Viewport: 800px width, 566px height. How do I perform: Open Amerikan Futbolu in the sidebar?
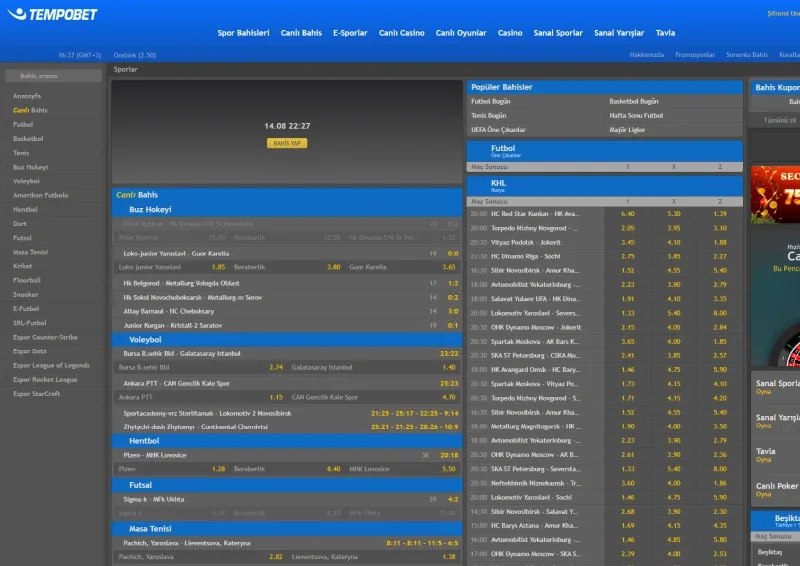40,195
